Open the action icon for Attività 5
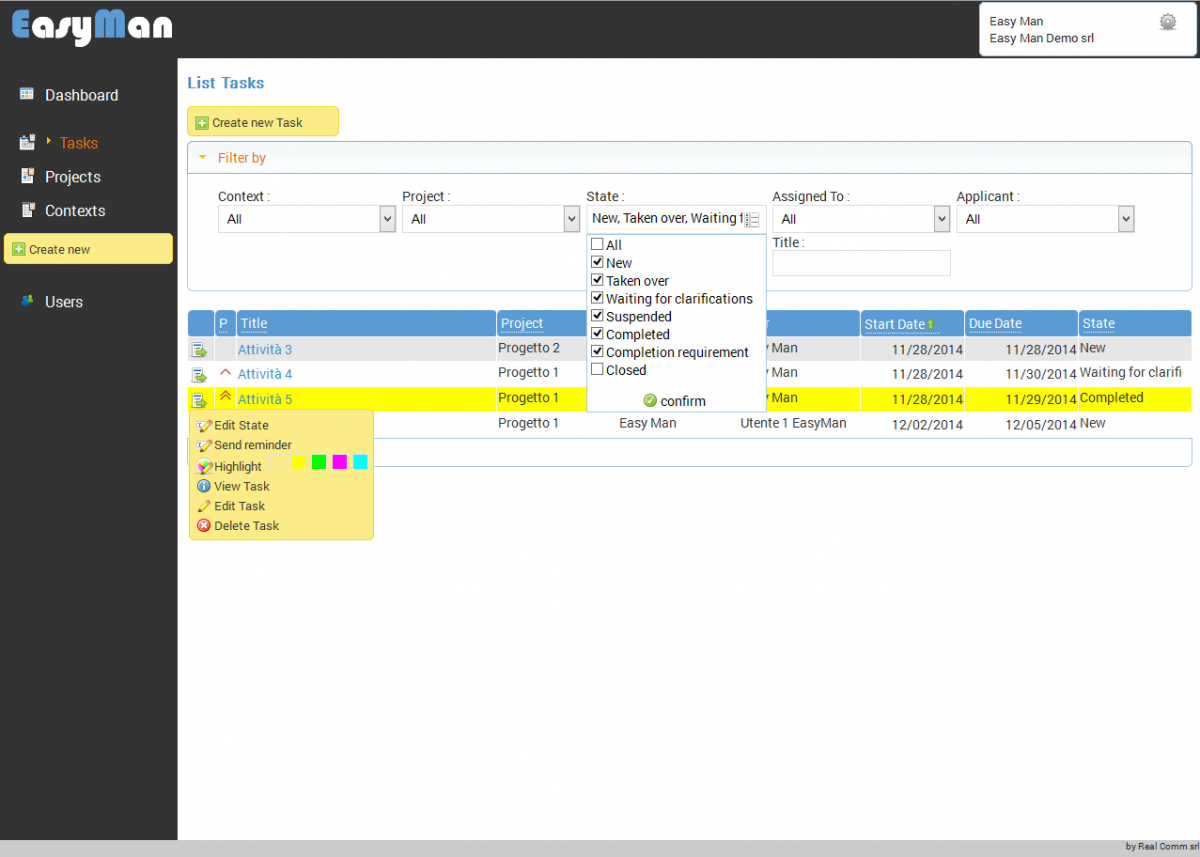 (x=200, y=400)
